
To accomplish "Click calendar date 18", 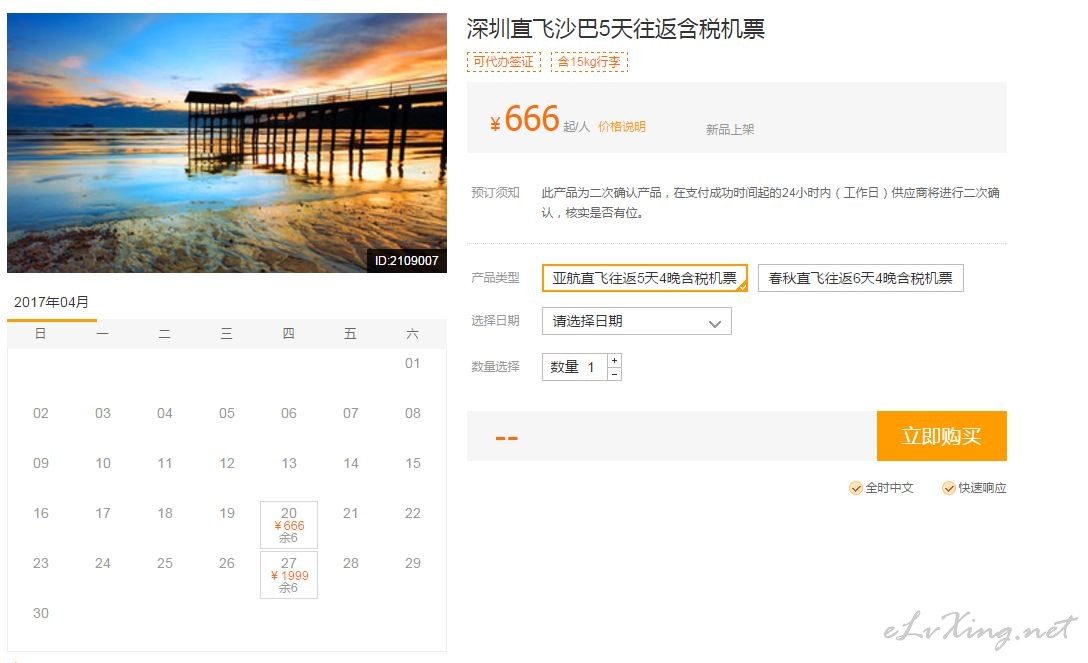I will point(164,513).
